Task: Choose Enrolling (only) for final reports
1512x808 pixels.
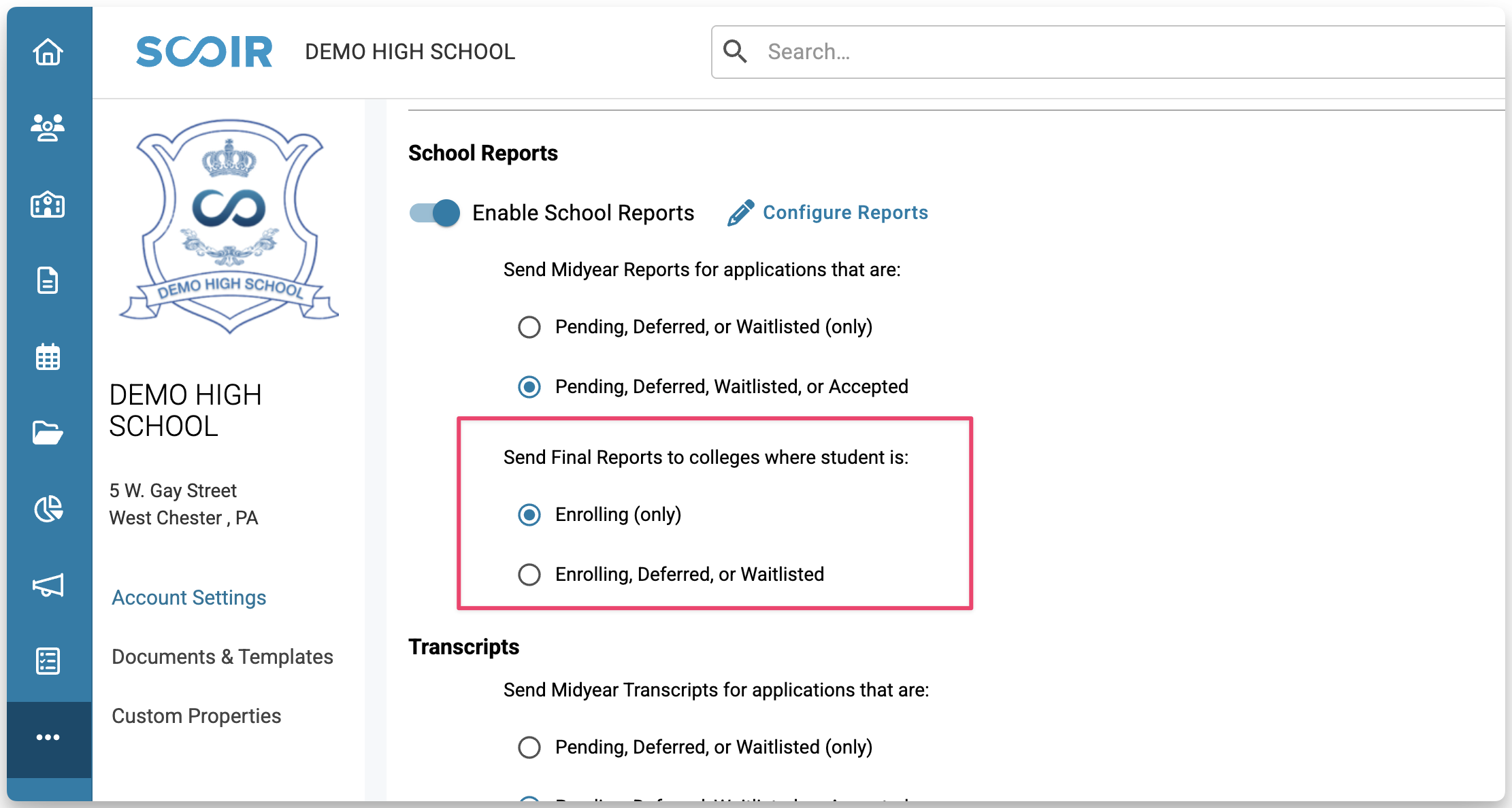Action: (529, 515)
